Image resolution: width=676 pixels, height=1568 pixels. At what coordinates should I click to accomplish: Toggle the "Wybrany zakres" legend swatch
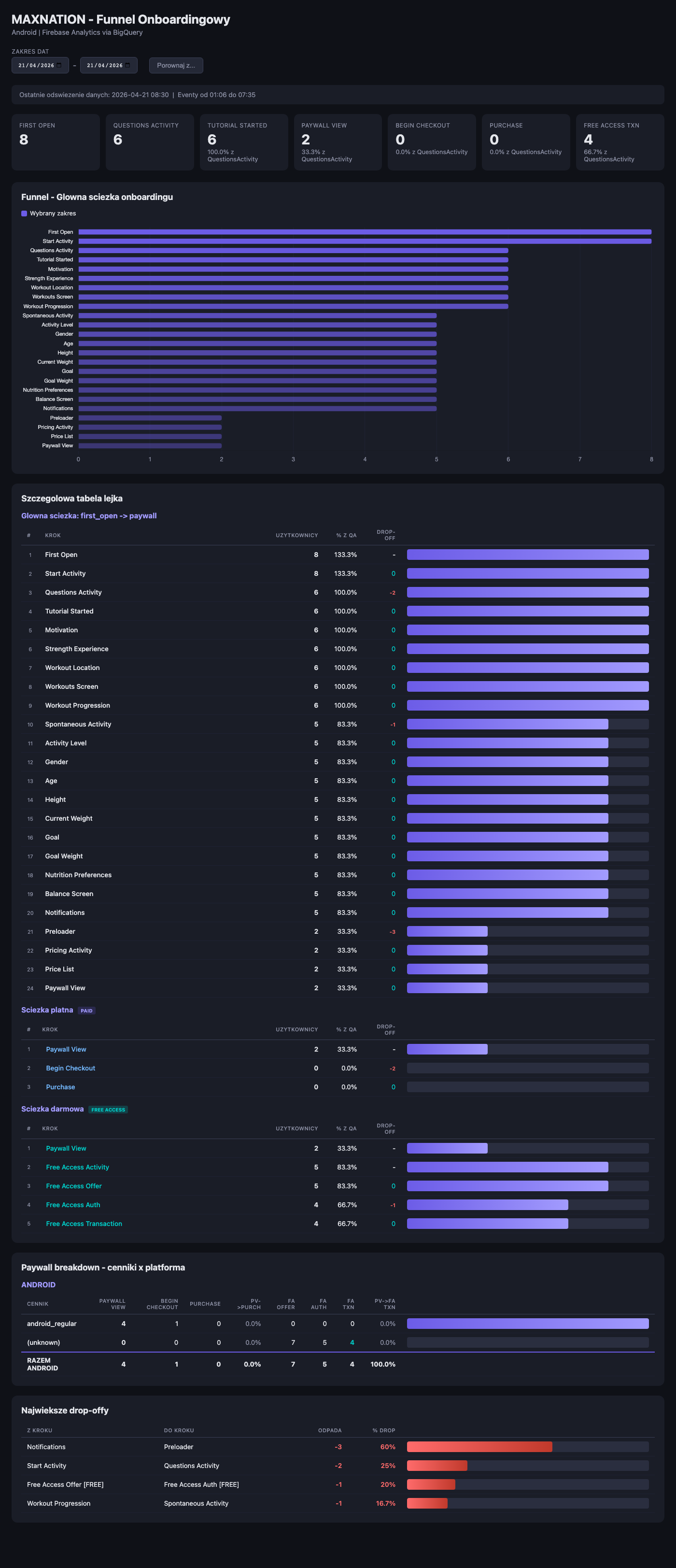coord(24,214)
